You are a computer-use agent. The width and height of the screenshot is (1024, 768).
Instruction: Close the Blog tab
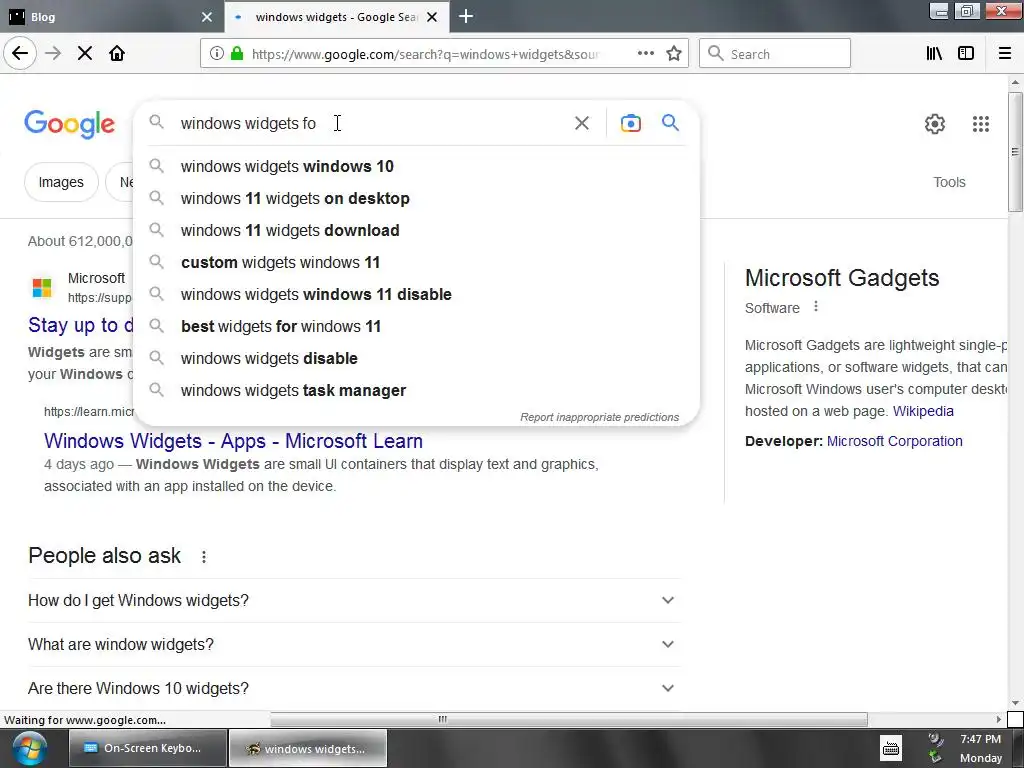tap(207, 17)
